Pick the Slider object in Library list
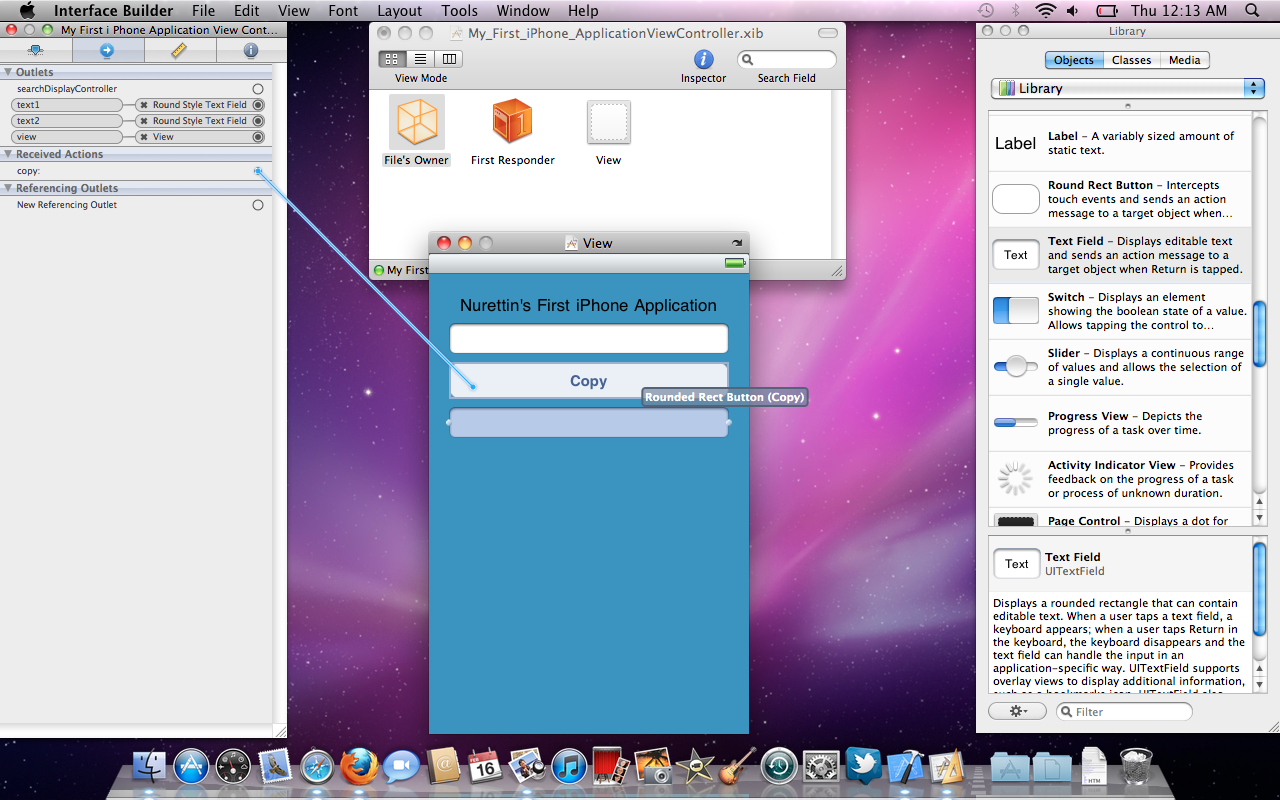This screenshot has height=800, width=1280. pos(1120,367)
